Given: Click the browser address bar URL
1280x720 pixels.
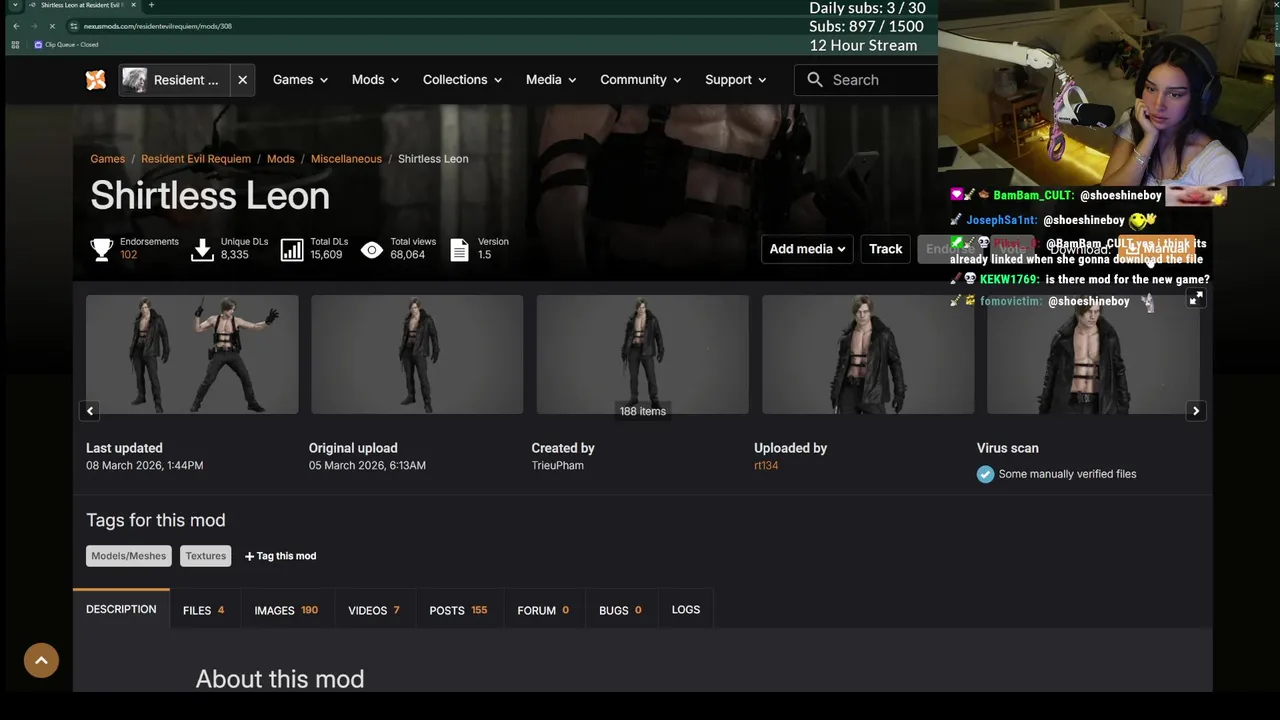Looking at the screenshot, I should tap(158, 26).
